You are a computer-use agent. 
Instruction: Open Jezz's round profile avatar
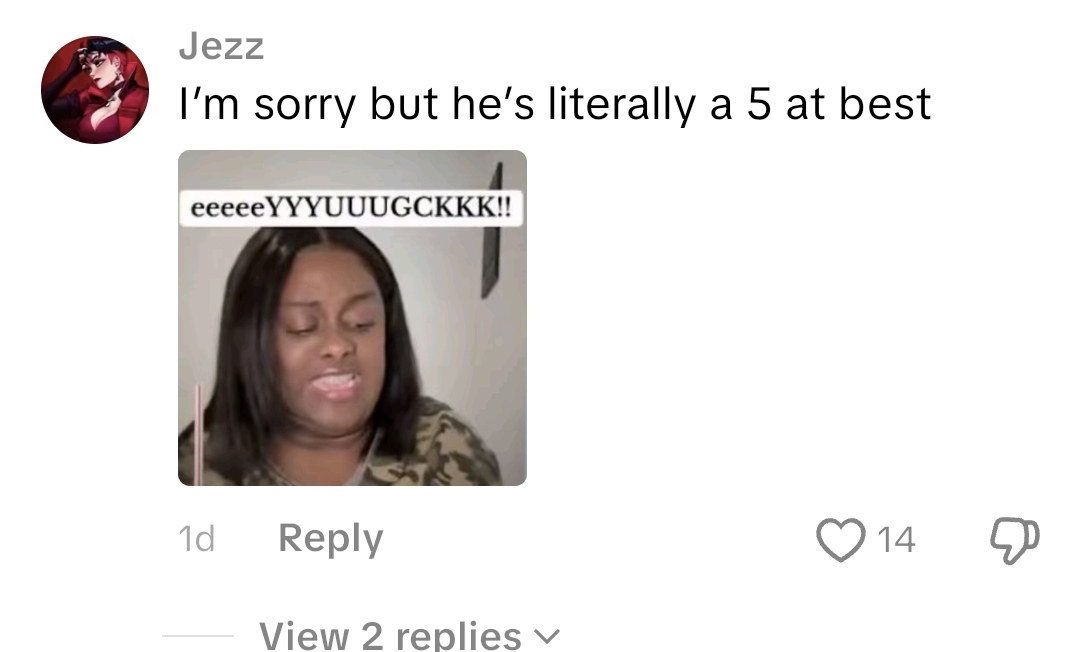tap(95, 90)
